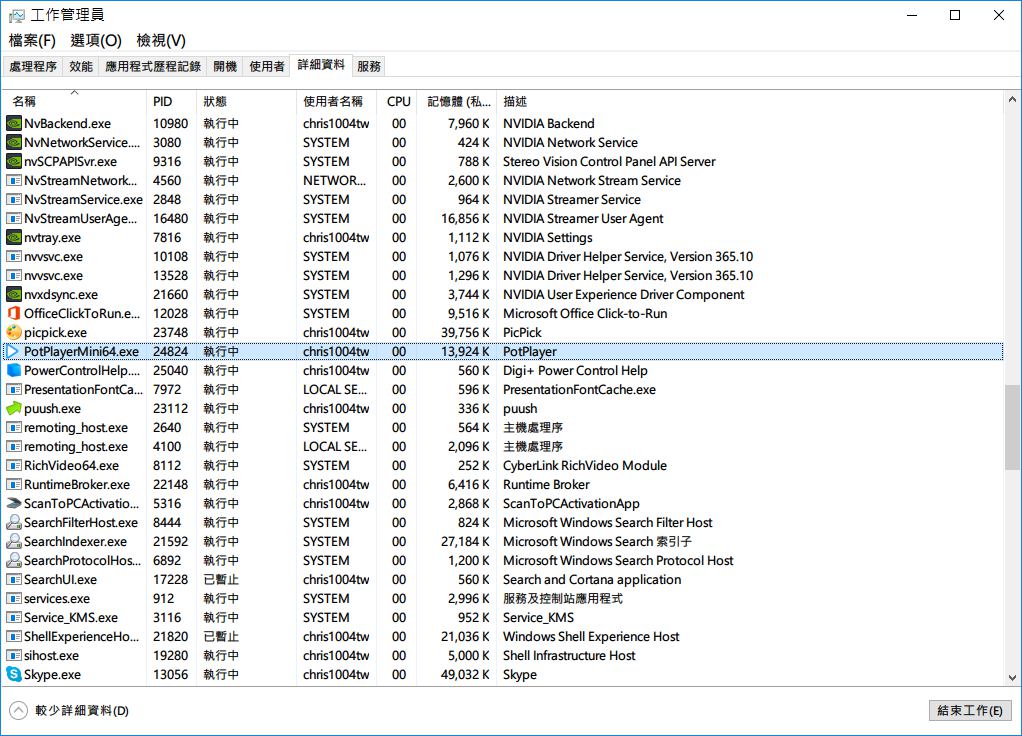This screenshot has height=736, width=1022.
Task: Click the OfficeClickToRun.exe Office icon
Action: pos(14,313)
